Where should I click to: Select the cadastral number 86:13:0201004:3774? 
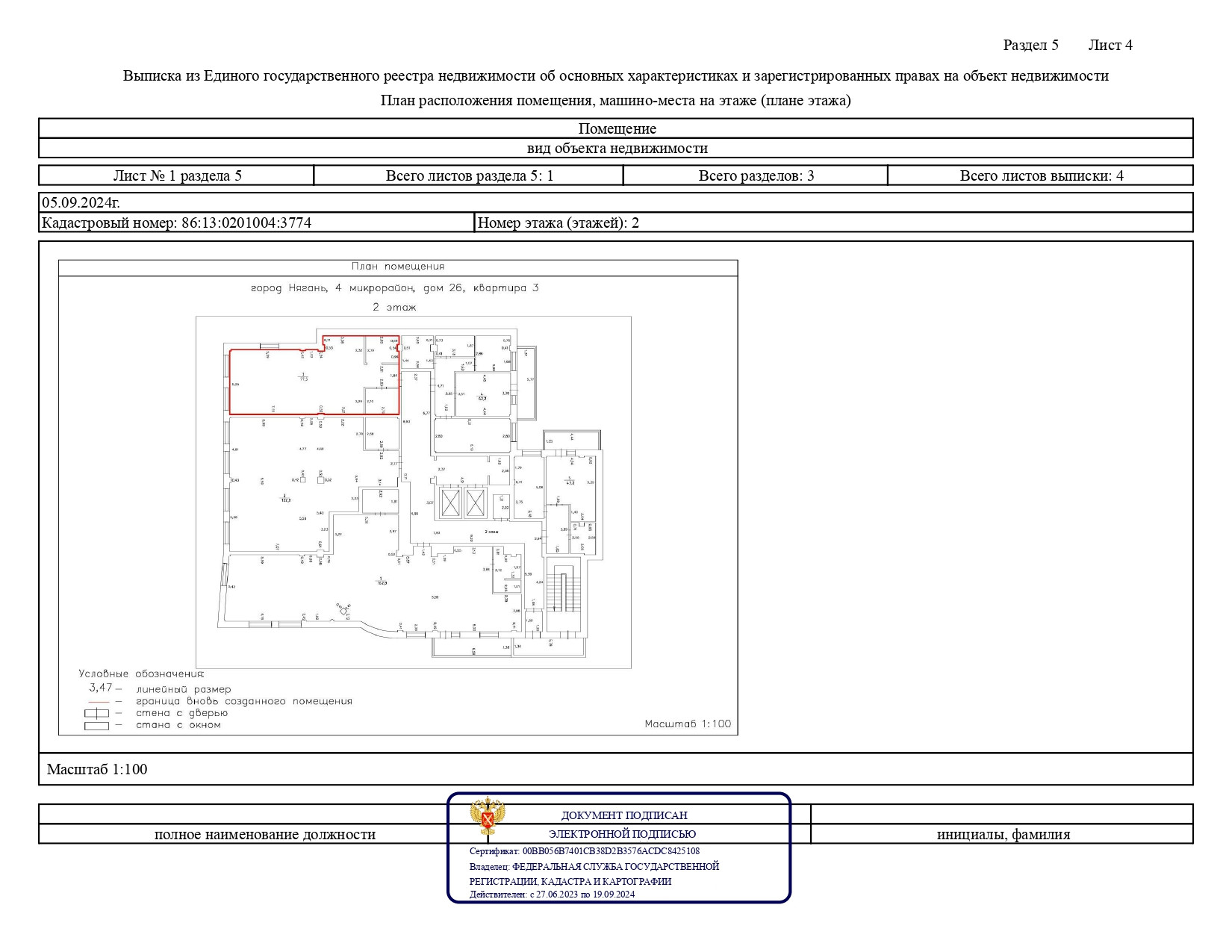point(246,223)
